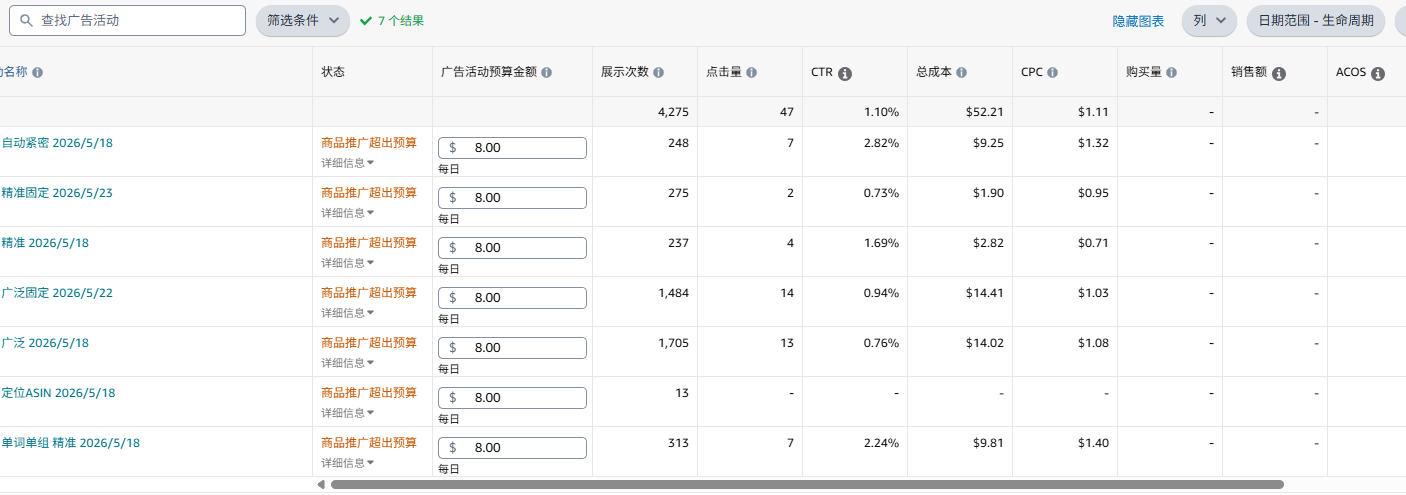Click the CPC column info icon
This screenshot has height=495, width=1406.
(1053, 73)
